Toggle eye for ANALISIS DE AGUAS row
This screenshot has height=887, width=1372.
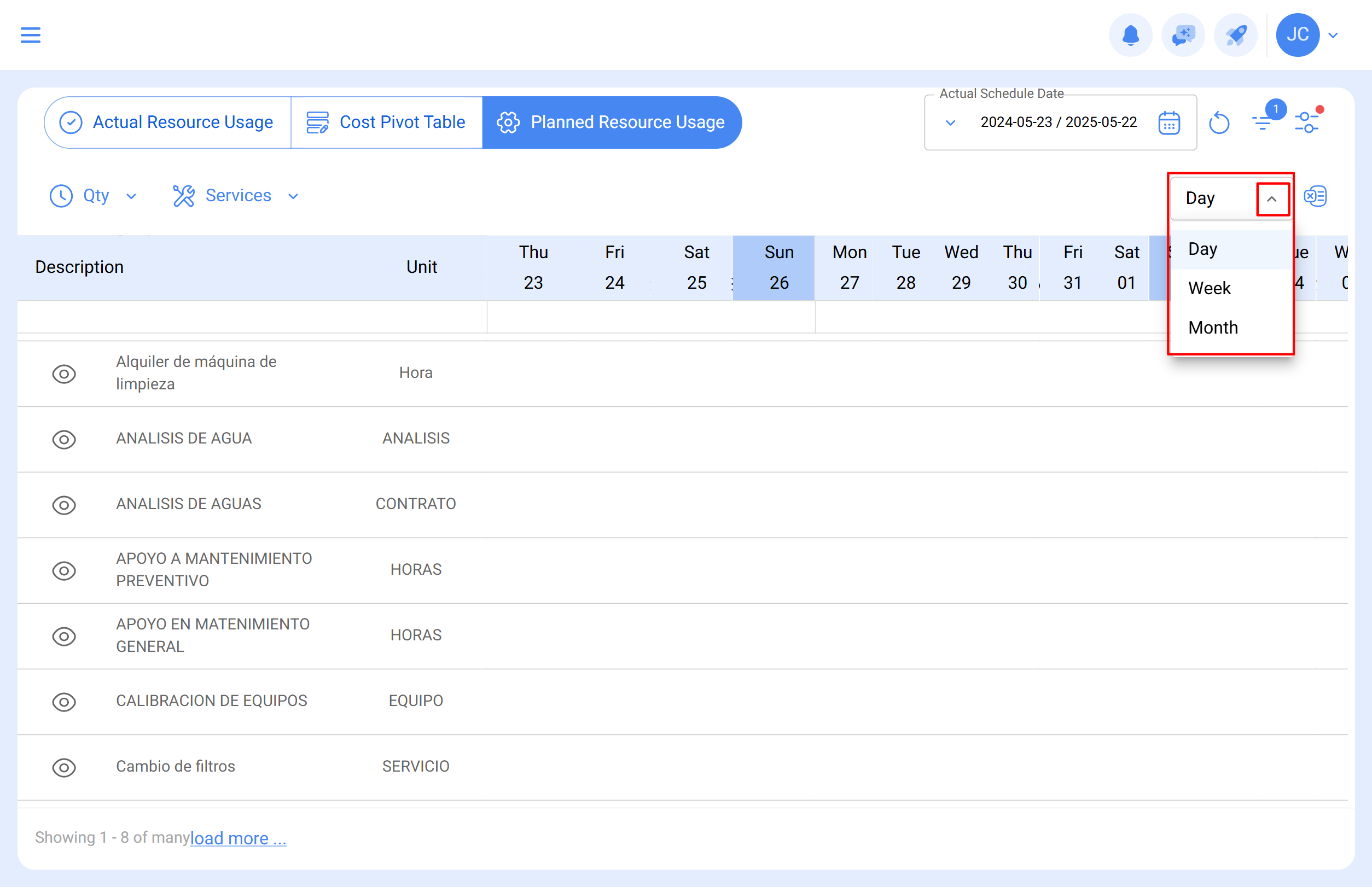(x=64, y=506)
